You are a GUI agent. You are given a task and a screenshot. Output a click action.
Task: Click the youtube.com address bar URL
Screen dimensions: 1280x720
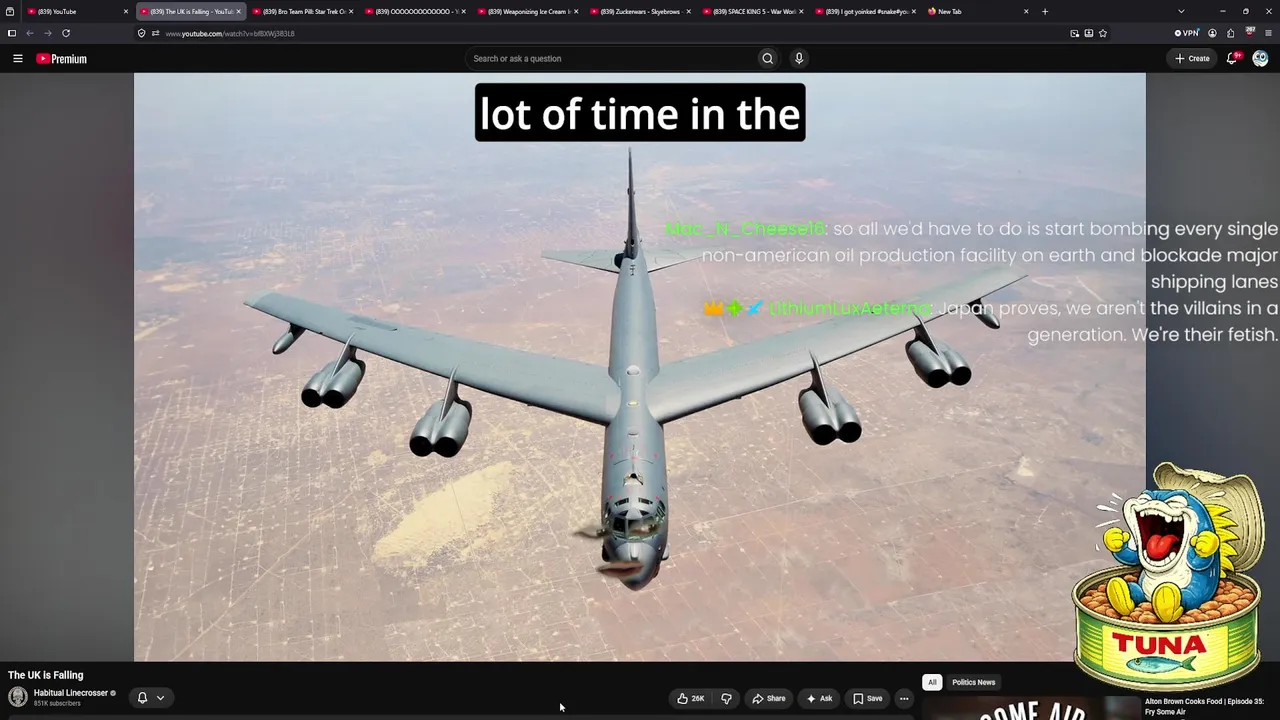230,33
